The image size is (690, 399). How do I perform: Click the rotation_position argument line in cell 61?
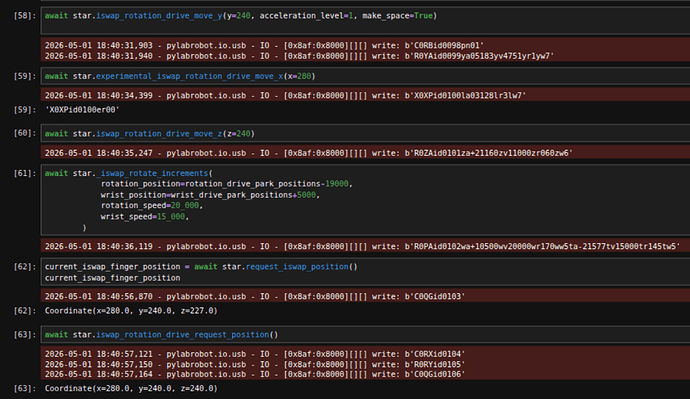click(227, 184)
